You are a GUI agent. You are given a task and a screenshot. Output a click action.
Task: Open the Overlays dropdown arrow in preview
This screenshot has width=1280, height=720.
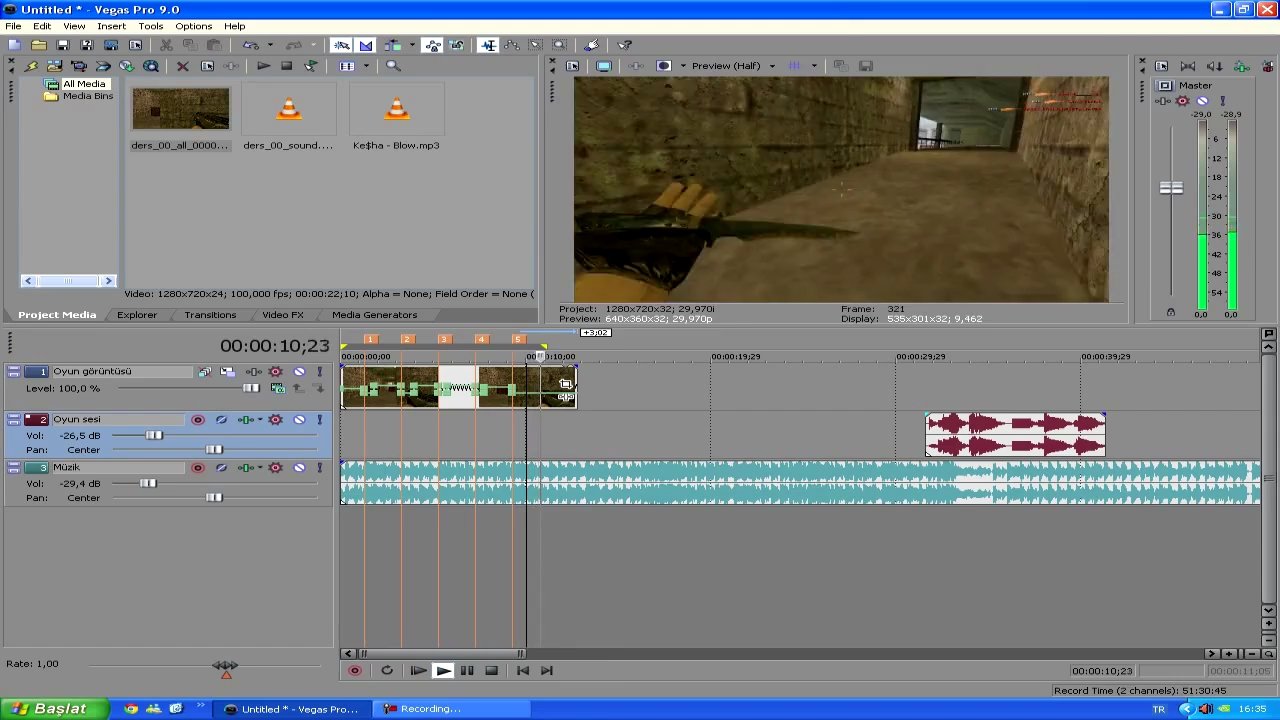coord(814,66)
